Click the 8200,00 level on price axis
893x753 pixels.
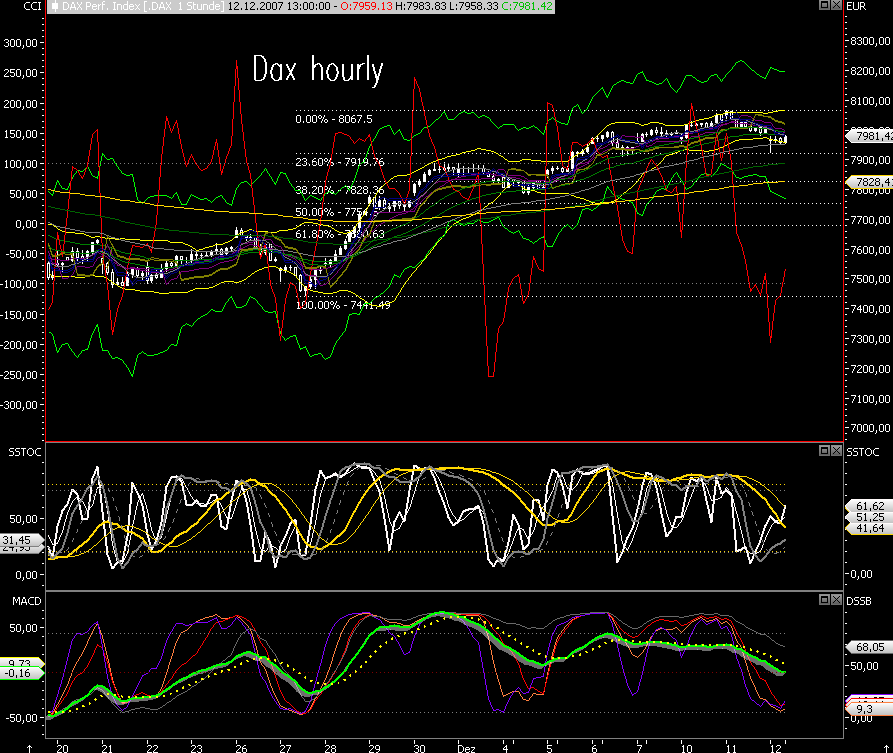coord(870,71)
